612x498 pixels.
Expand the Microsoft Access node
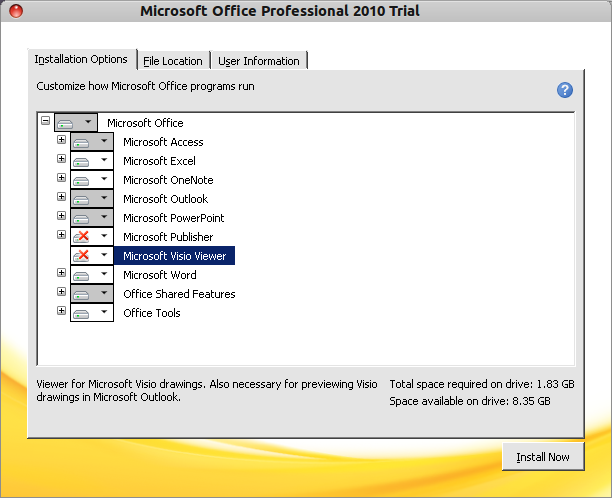point(61,140)
